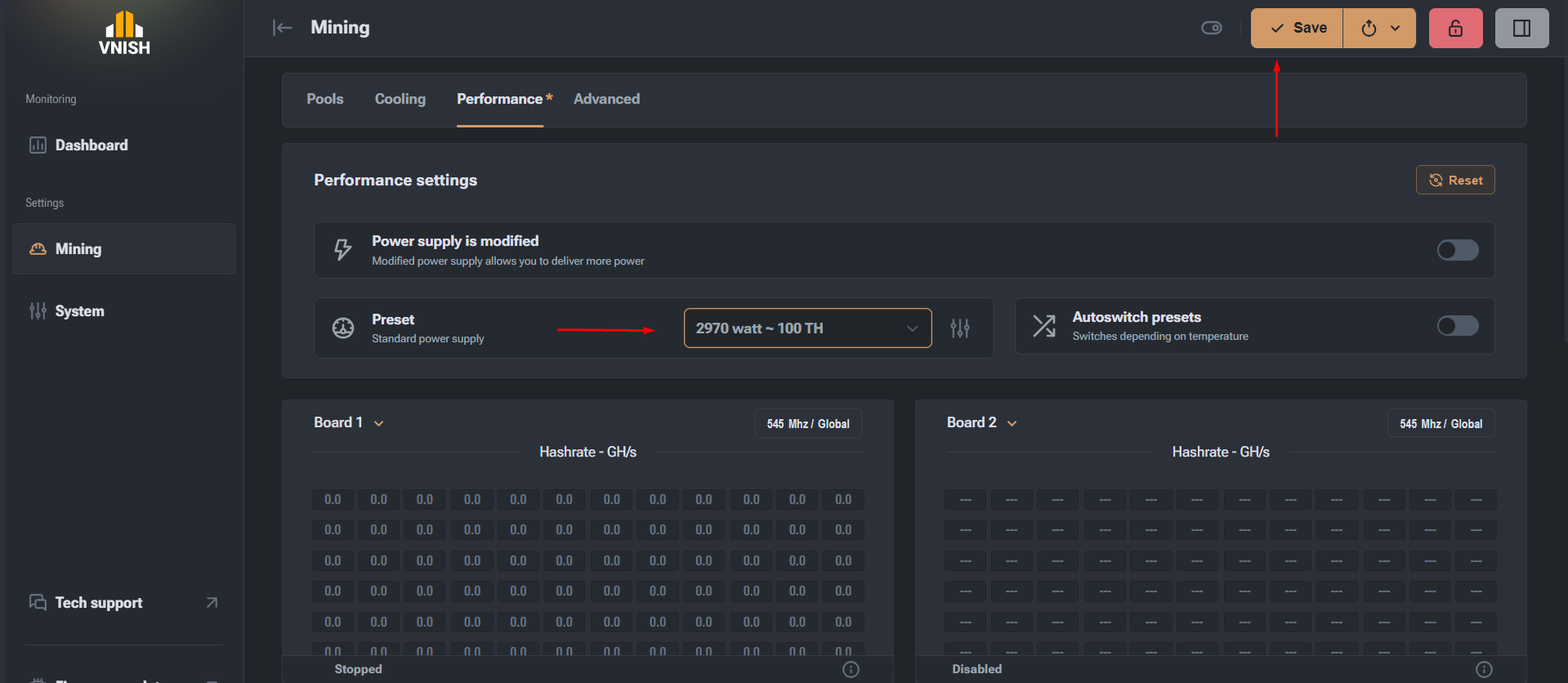The height and width of the screenshot is (683, 1568).
Task: Click the Performance settings heading
Action: pos(395,181)
